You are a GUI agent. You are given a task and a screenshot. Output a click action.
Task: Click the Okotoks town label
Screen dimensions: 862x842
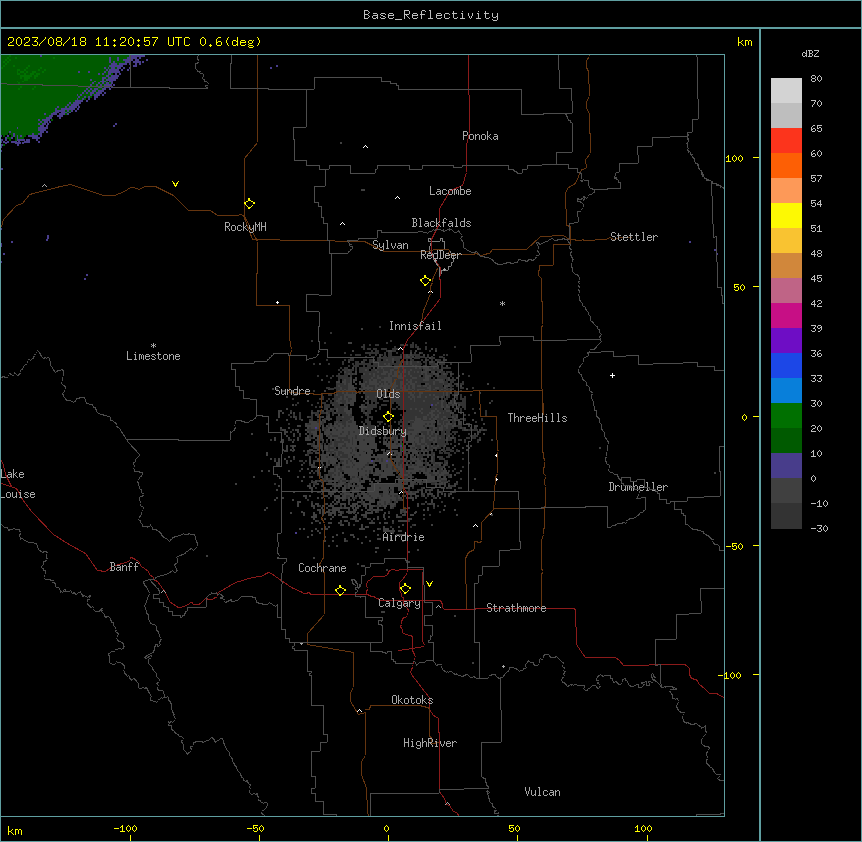coord(412,700)
